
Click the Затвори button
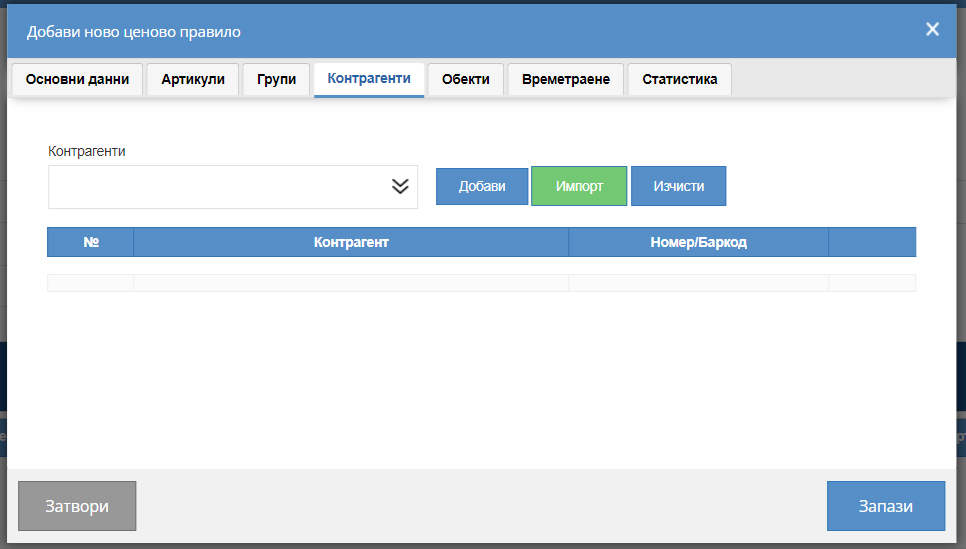(77, 506)
